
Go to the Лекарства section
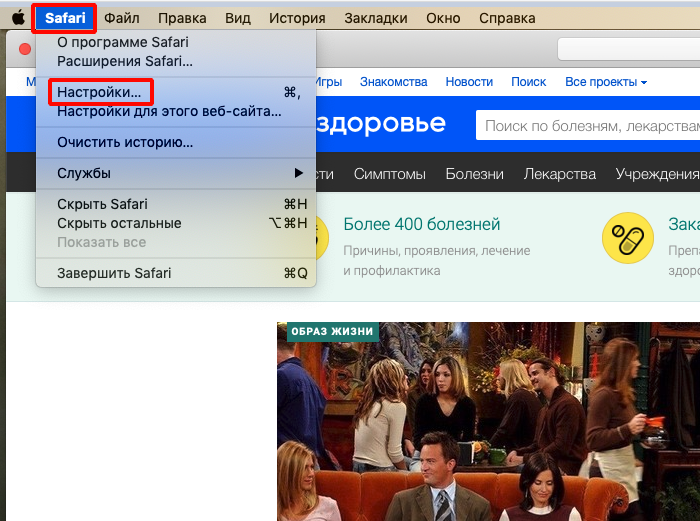tap(560, 174)
